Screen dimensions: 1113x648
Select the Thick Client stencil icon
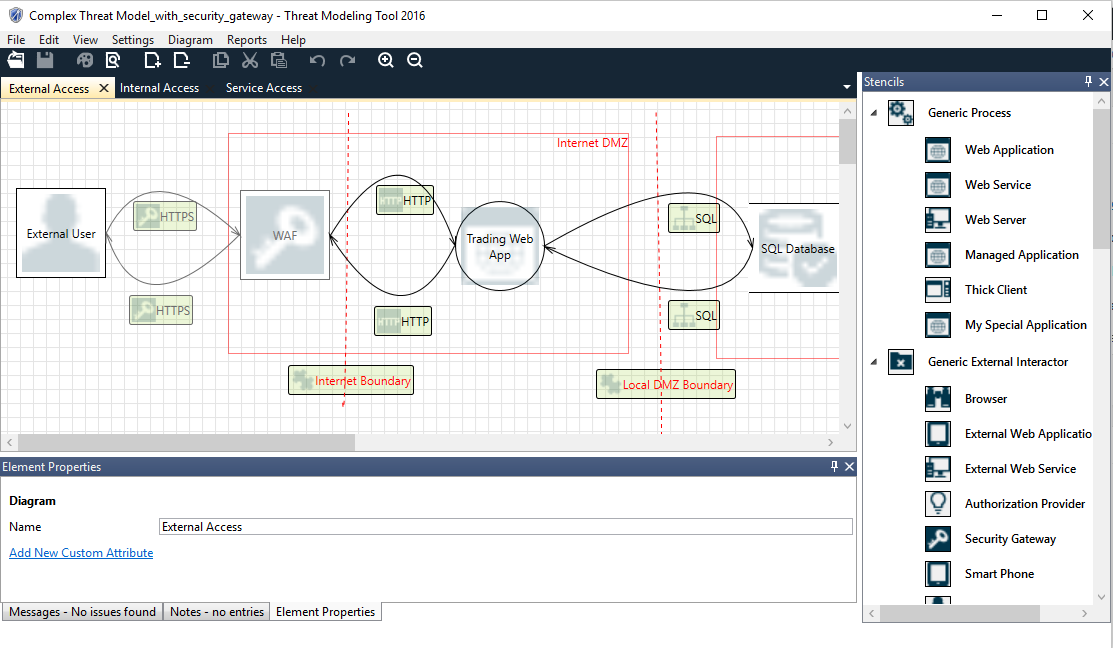(938, 290)
